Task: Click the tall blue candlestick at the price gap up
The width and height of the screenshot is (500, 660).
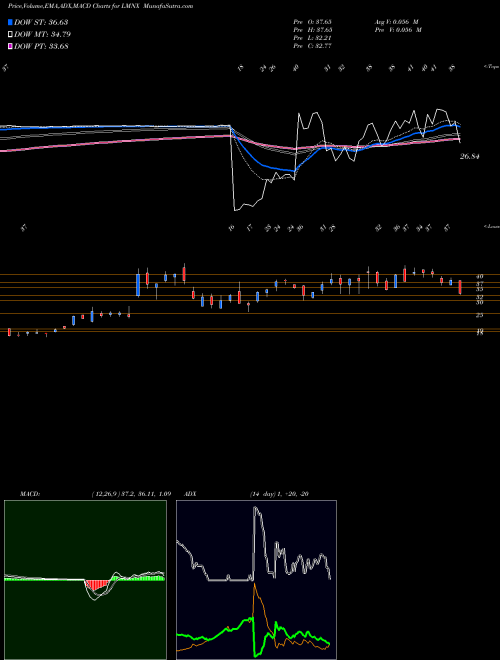Action: pyautogui.click(x=138, y=285)
